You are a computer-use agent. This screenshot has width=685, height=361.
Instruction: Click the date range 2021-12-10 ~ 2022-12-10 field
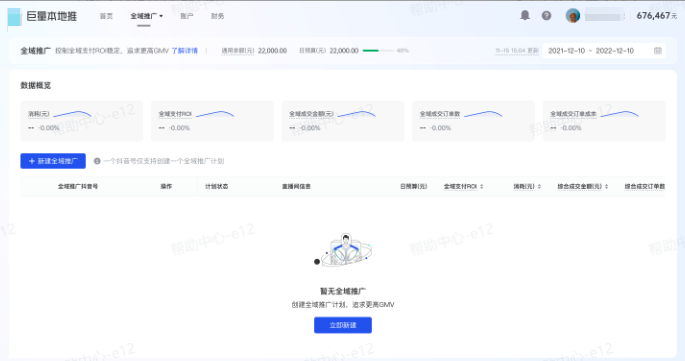[x=605, y=51]
